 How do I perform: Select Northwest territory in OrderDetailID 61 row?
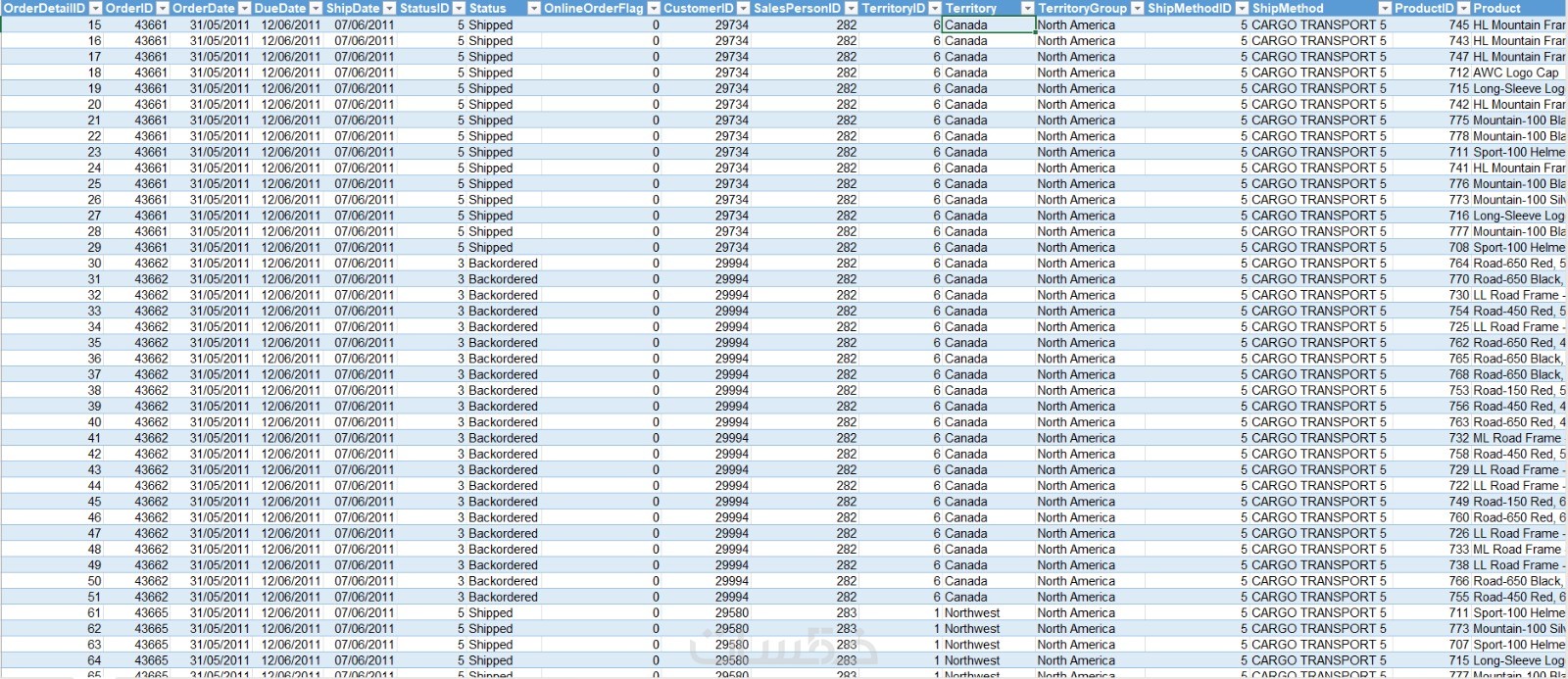[972, 612]
